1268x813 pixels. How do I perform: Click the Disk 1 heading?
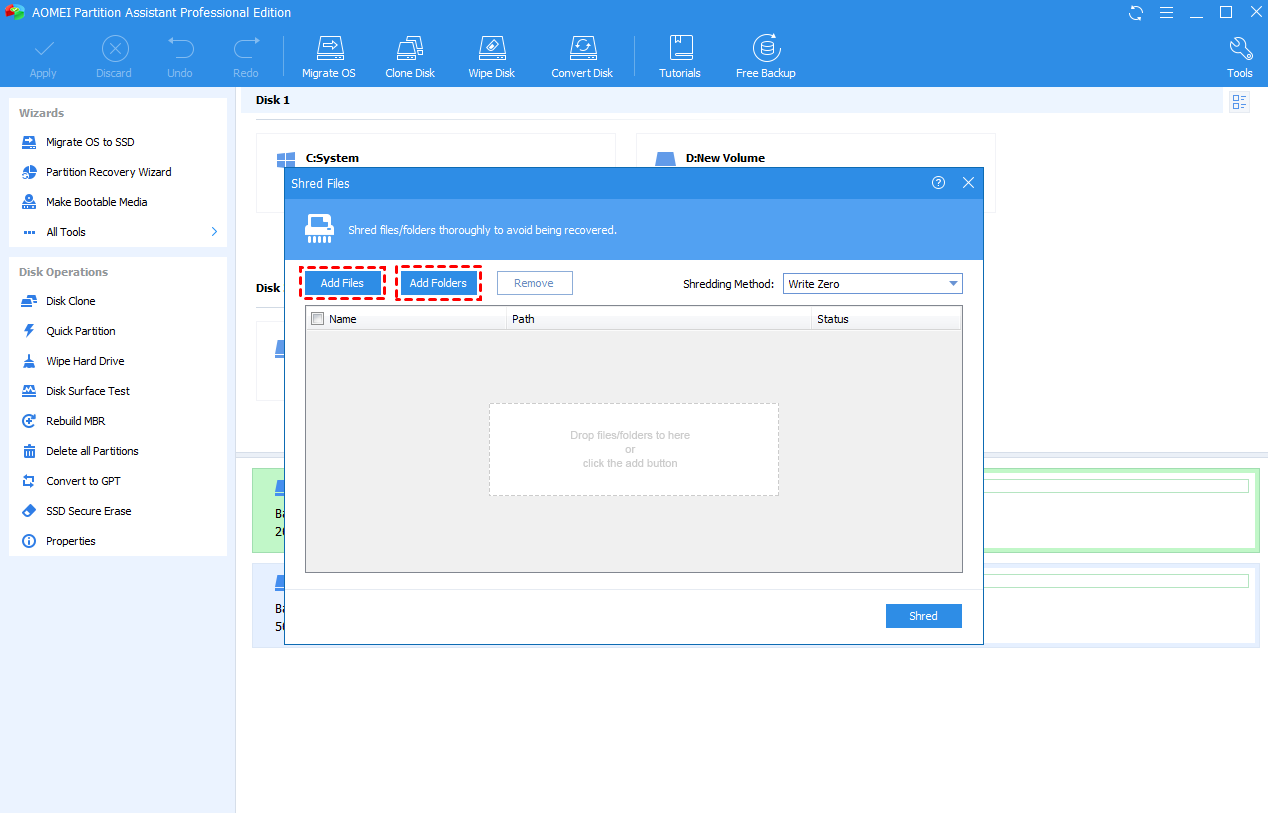(273, 100)
